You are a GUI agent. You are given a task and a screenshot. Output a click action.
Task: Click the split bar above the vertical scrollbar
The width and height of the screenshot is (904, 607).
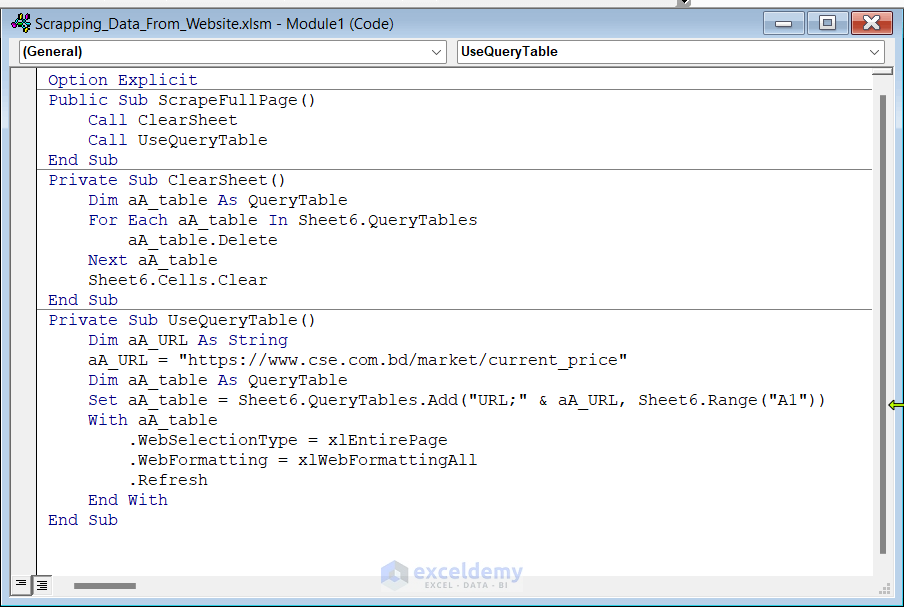coord(882,72)
